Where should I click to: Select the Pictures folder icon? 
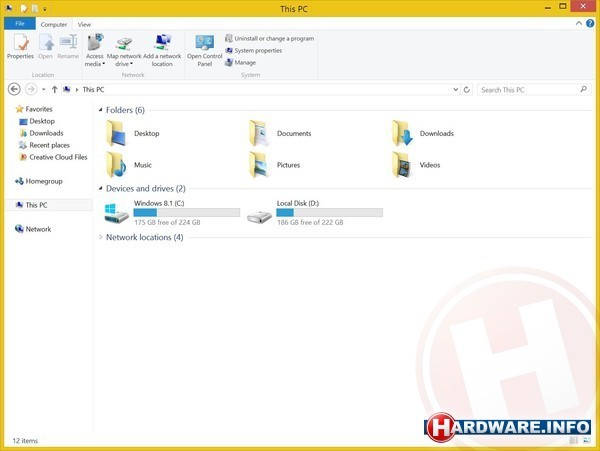[259, 165]
